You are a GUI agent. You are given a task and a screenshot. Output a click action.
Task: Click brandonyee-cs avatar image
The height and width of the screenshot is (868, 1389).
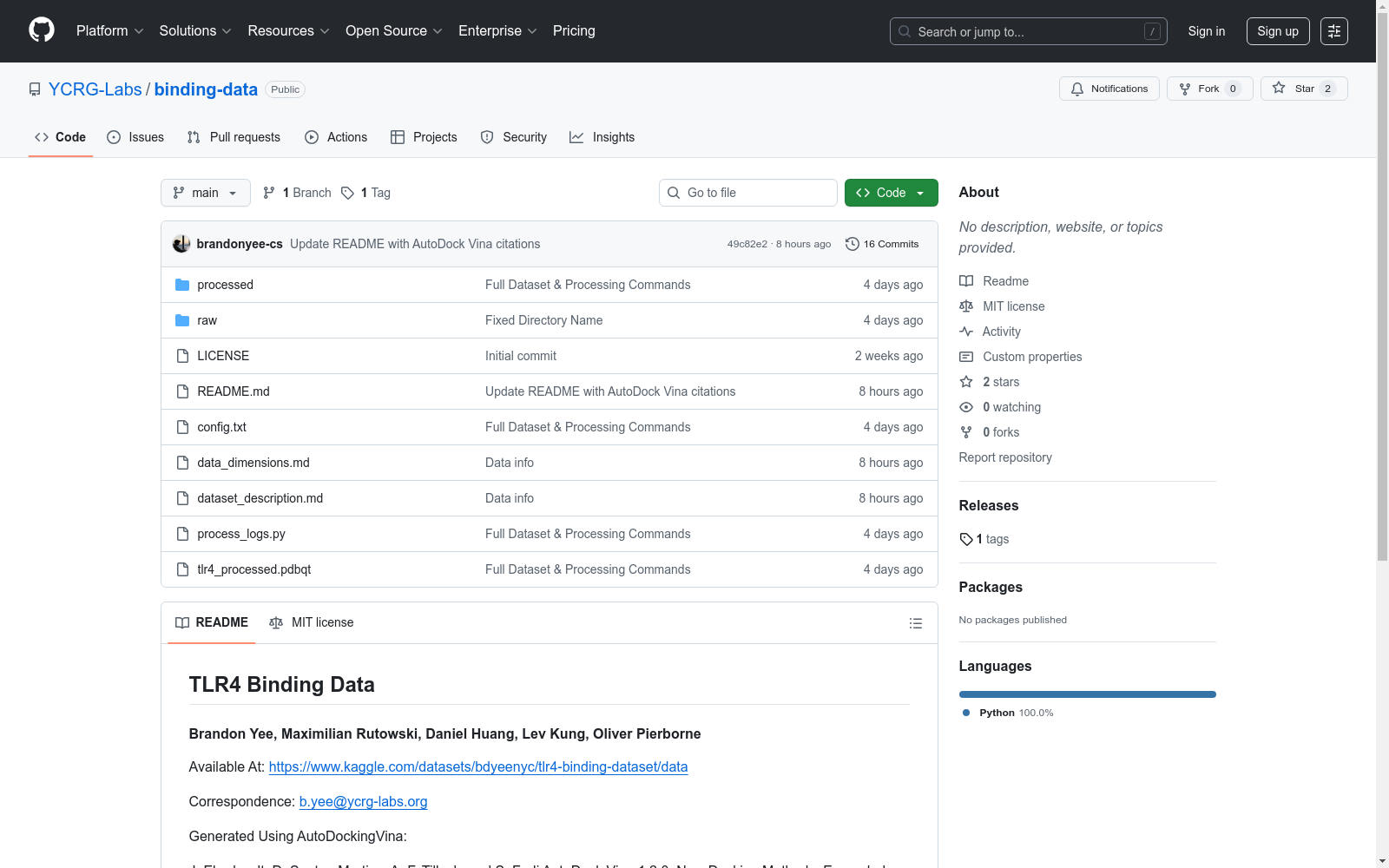pos(181,244)
